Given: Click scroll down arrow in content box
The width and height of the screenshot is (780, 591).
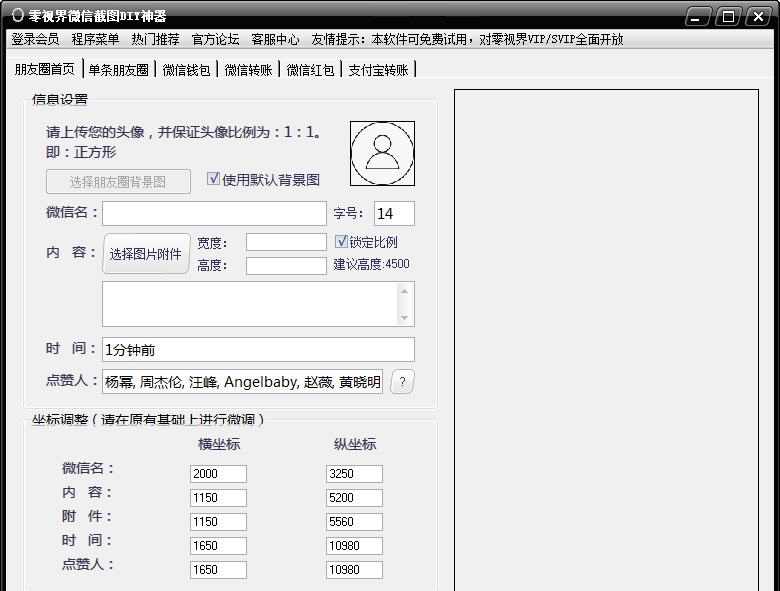Looking at the screenshot, I should coord(404,317).
